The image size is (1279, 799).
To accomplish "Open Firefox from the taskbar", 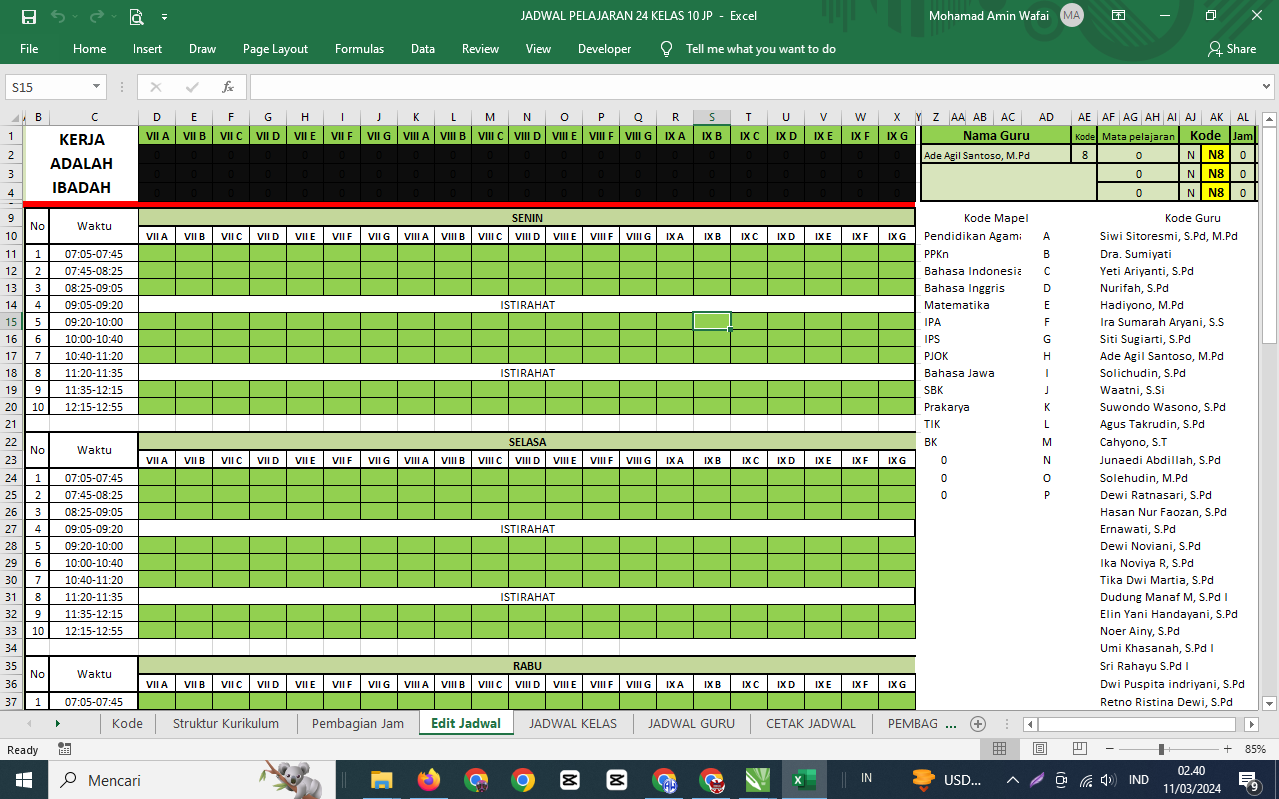I will click(x=429, y=780).
